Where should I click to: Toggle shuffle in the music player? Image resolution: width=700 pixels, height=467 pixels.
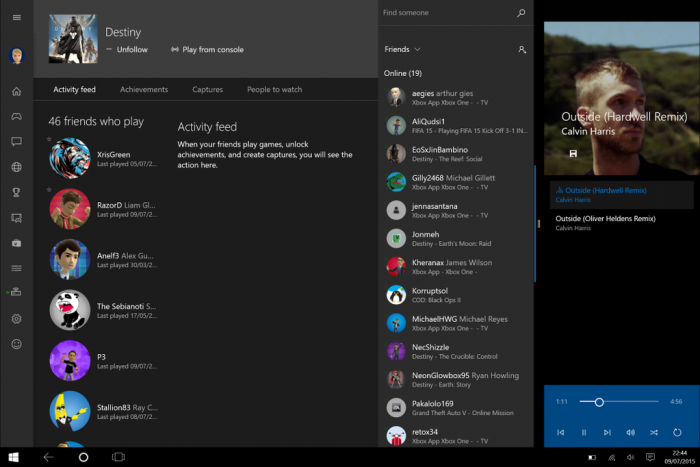[x=654, y=432]
